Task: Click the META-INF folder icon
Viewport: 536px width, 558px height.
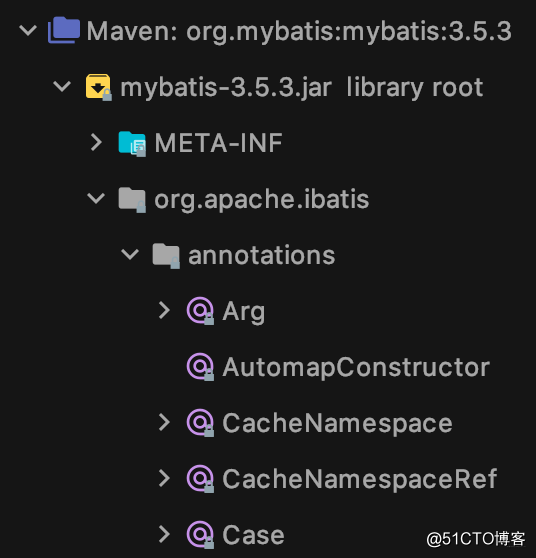Action: pyautogui.click(x=132, y=143)
